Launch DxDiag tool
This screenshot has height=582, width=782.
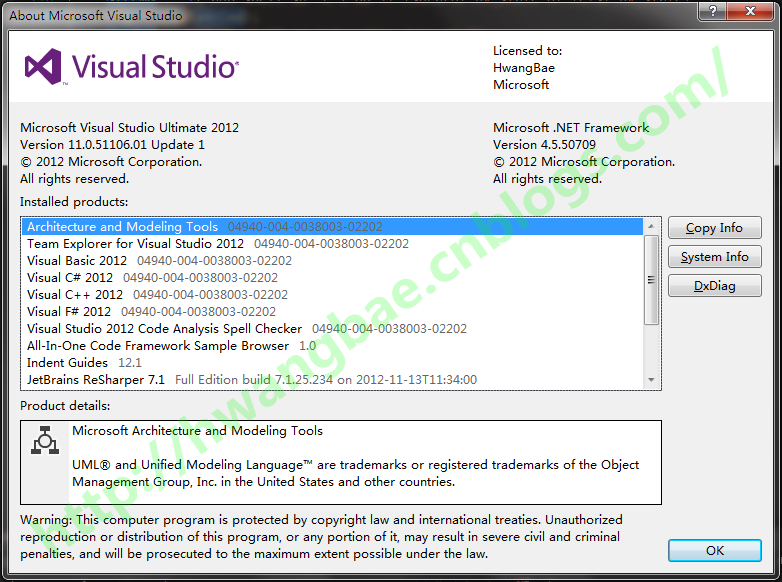(714, 285)
